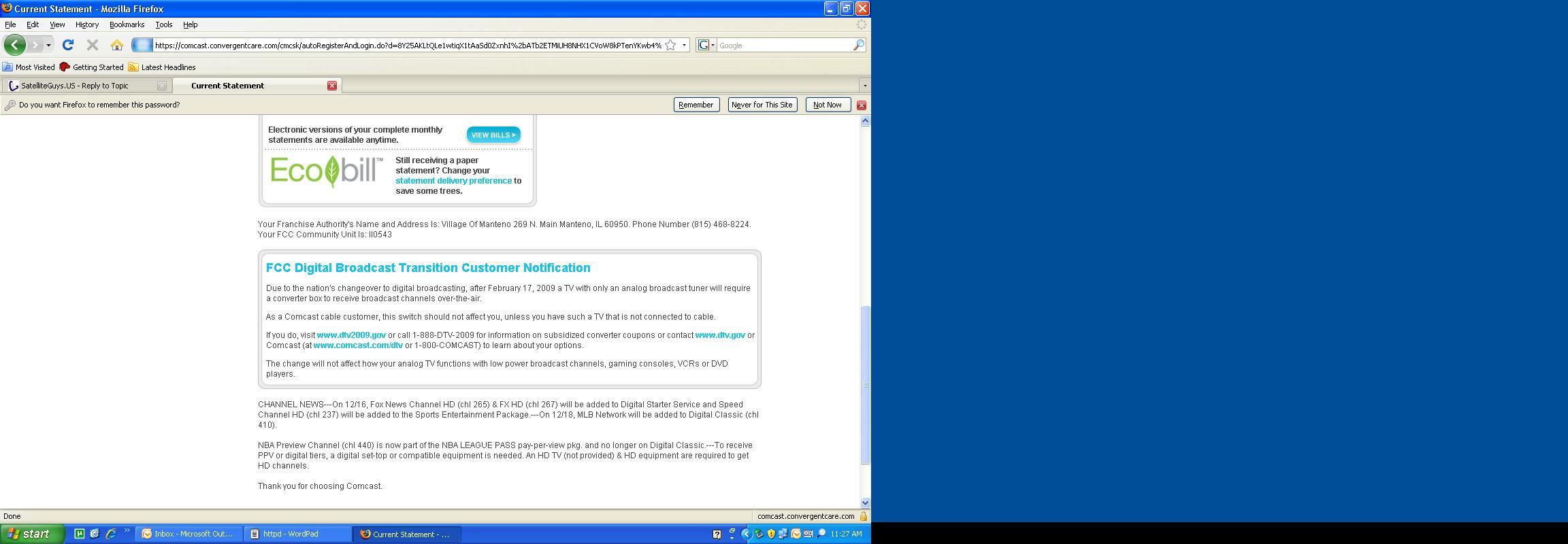Select the Current Statement tab
The image size is (1568, 544).
tap(257, 86)
